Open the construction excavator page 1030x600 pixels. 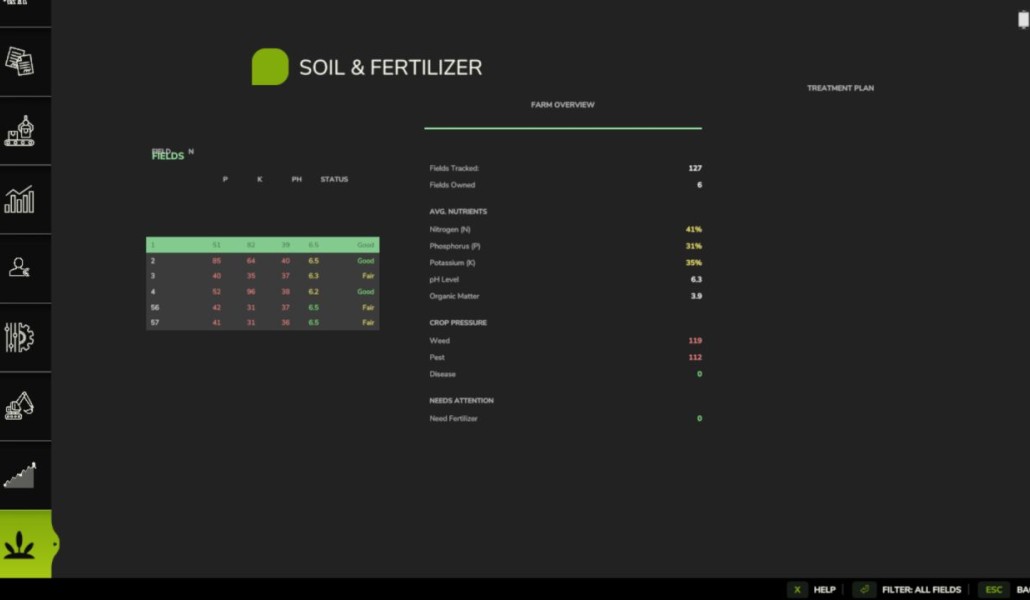20,405
